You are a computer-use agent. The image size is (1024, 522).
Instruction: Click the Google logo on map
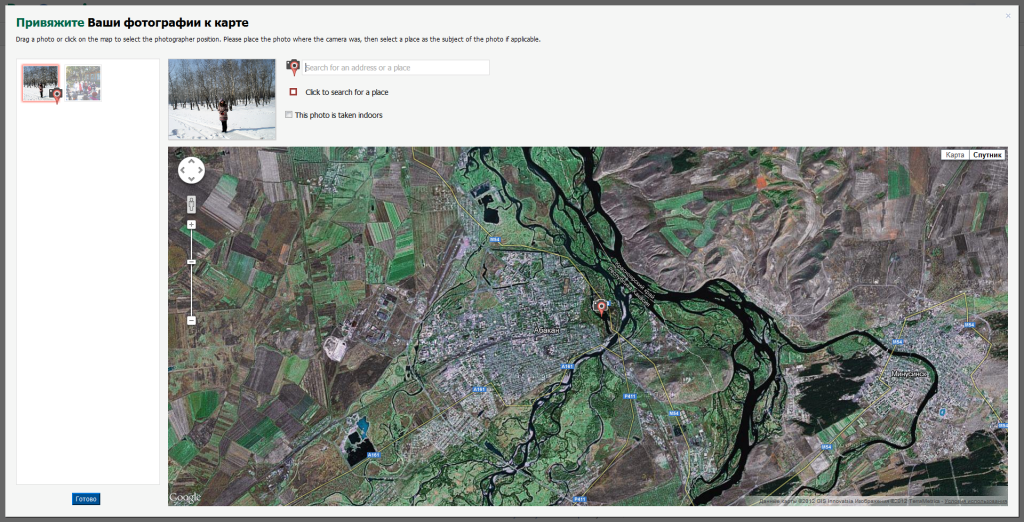(x=185, y=497)
